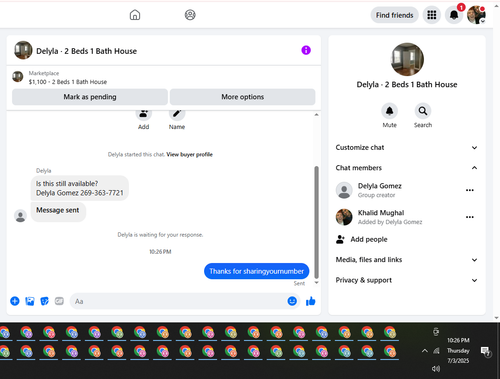The width and height of the screenshot is (500, 379).
Task: Click Khalid Mughal member avatar
Action: [344, 217]
